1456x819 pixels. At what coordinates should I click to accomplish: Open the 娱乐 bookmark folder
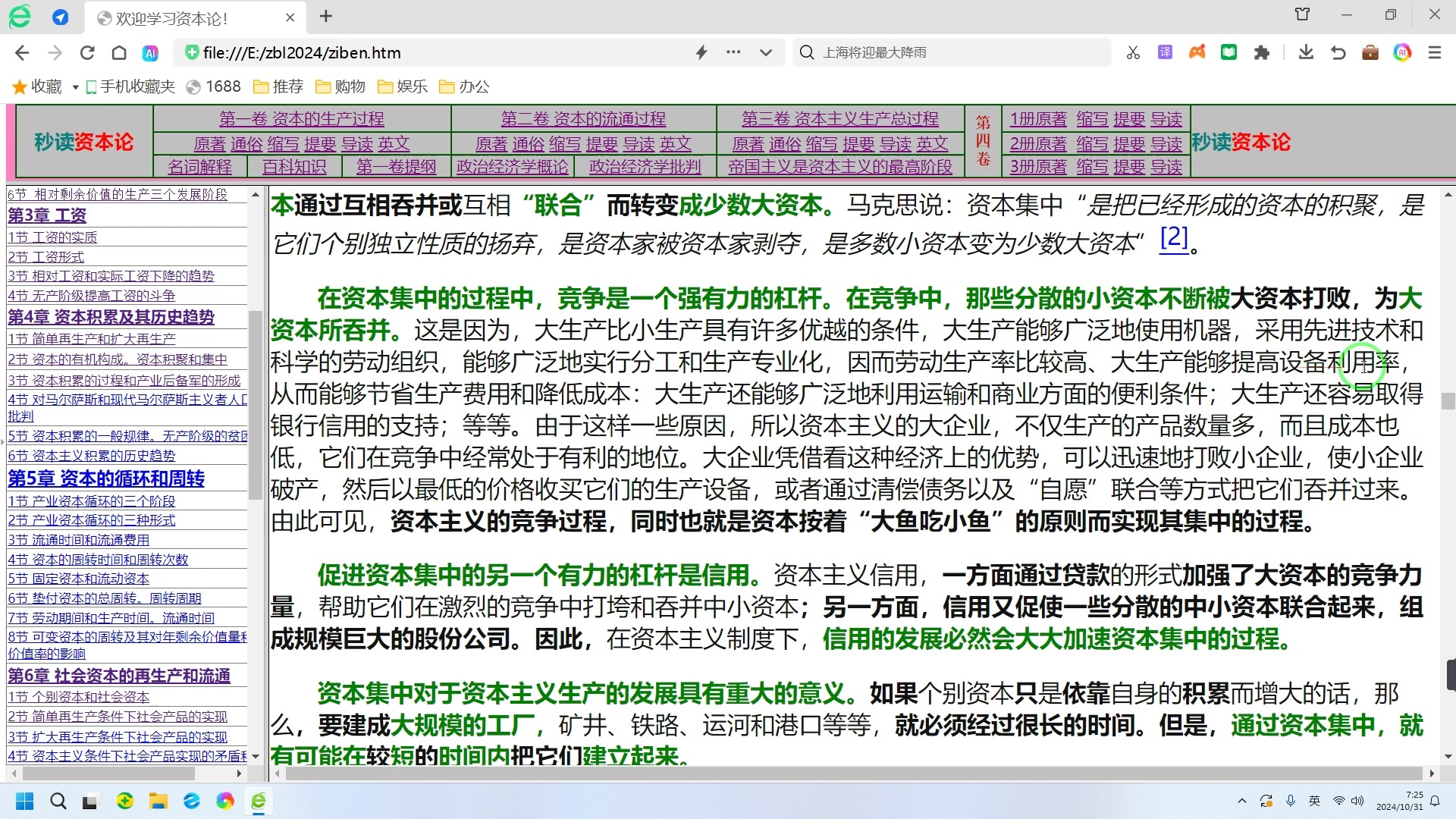[x=403, y=86]
